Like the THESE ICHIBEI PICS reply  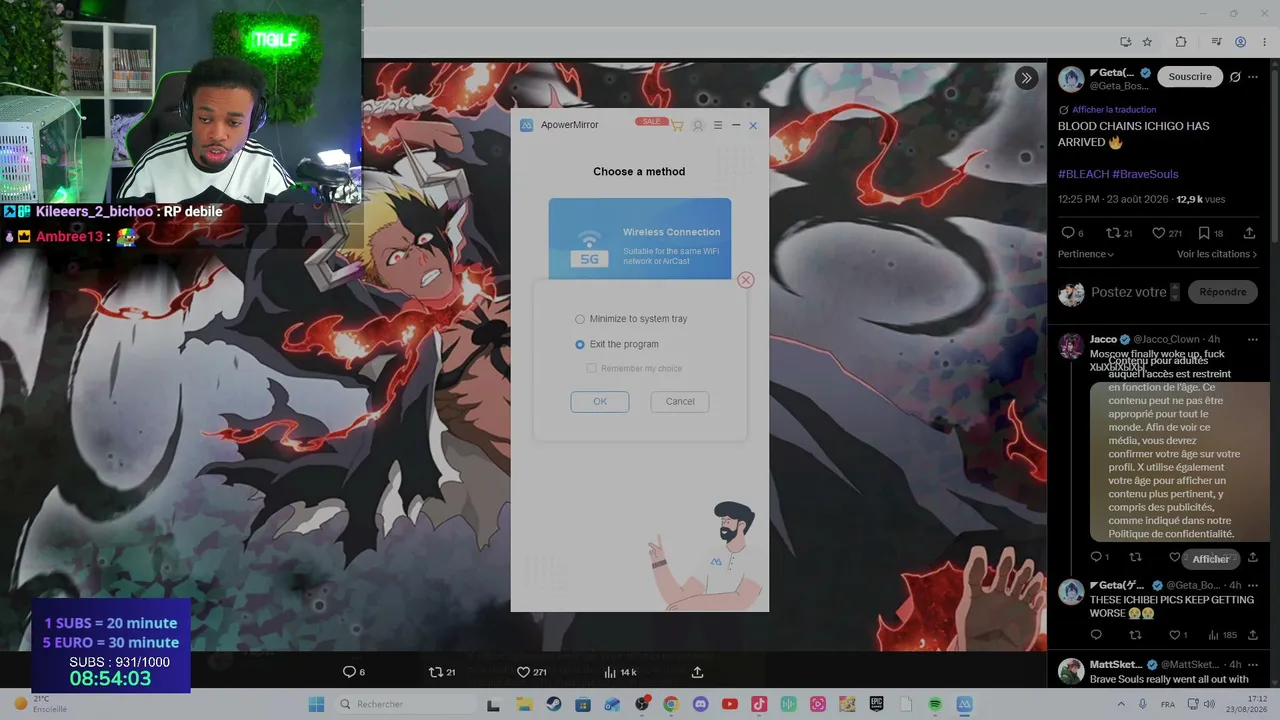pos(1174,635)
